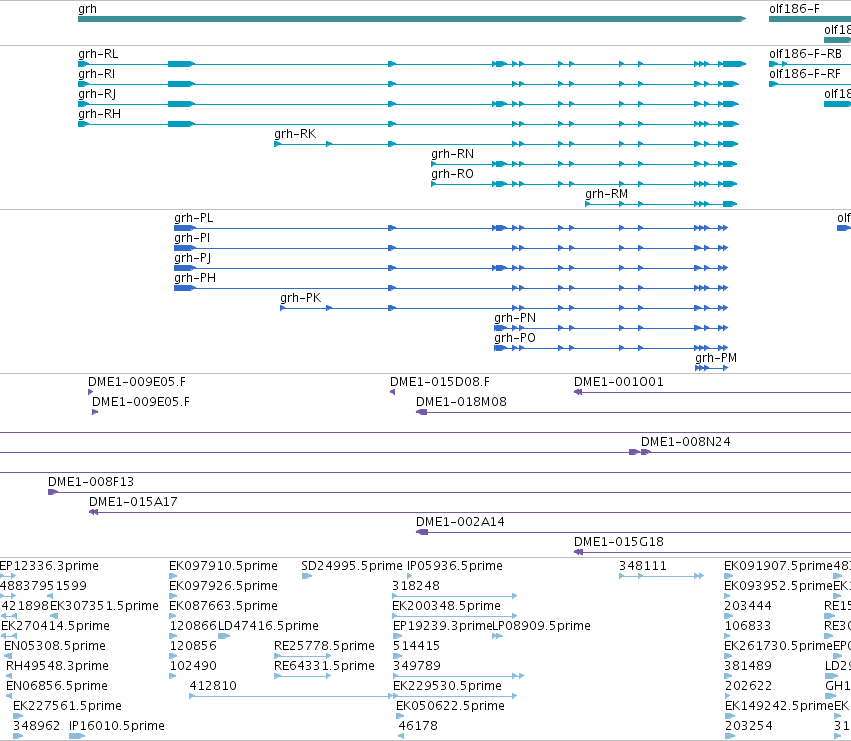Open the 203444 EST label
The height and width of the screenshot is (741, 851).
point(748,606)
